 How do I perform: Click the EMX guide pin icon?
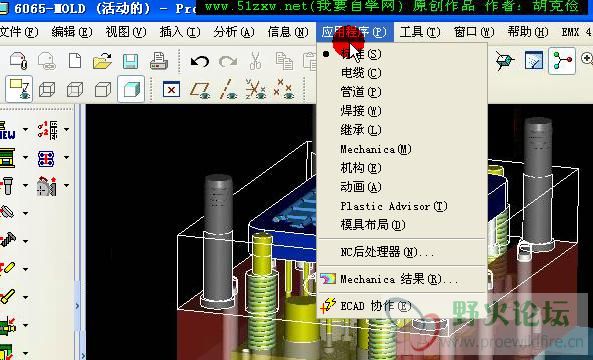(x=7, y=186)
